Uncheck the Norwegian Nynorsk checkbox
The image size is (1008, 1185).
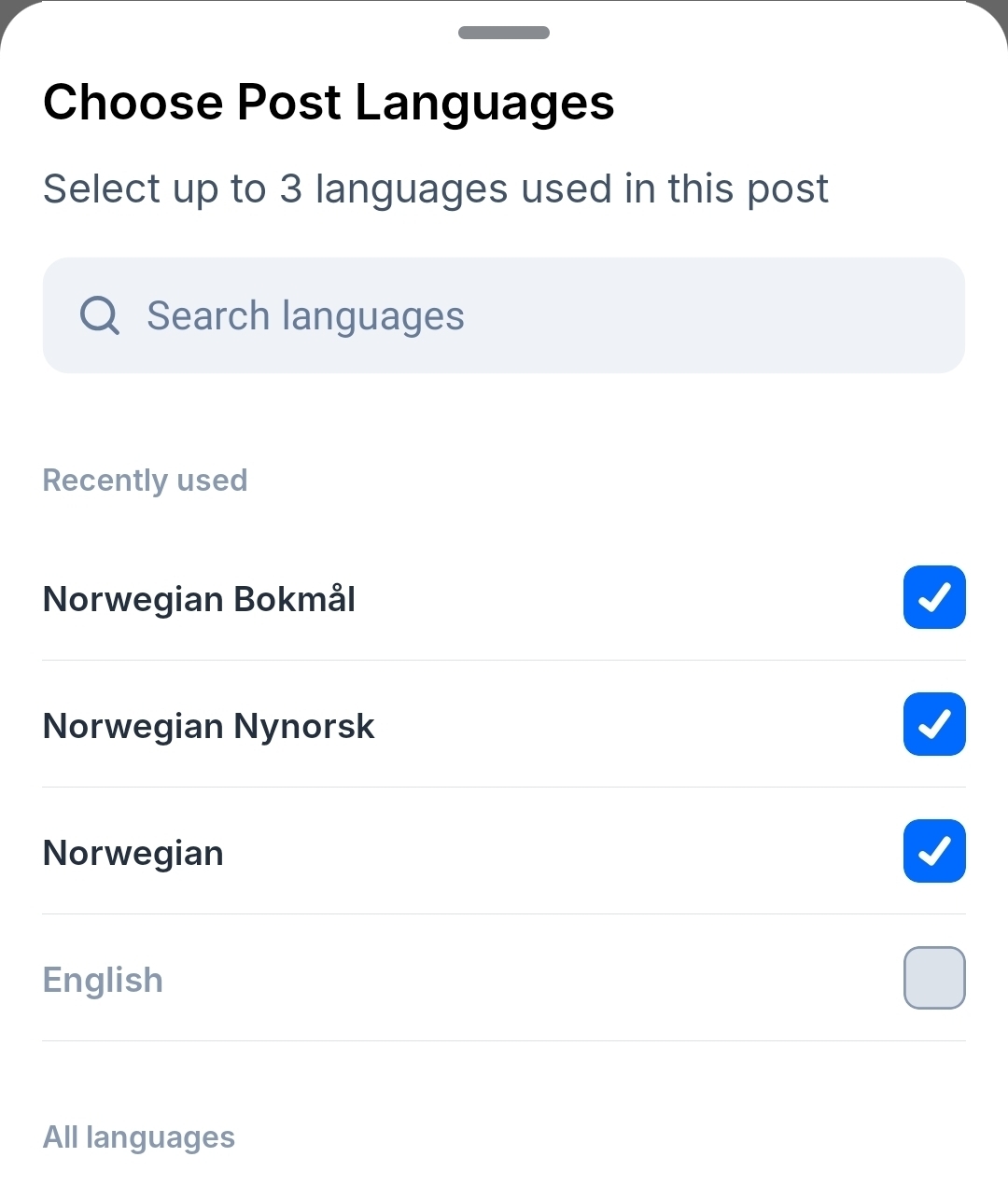point(934,724)
